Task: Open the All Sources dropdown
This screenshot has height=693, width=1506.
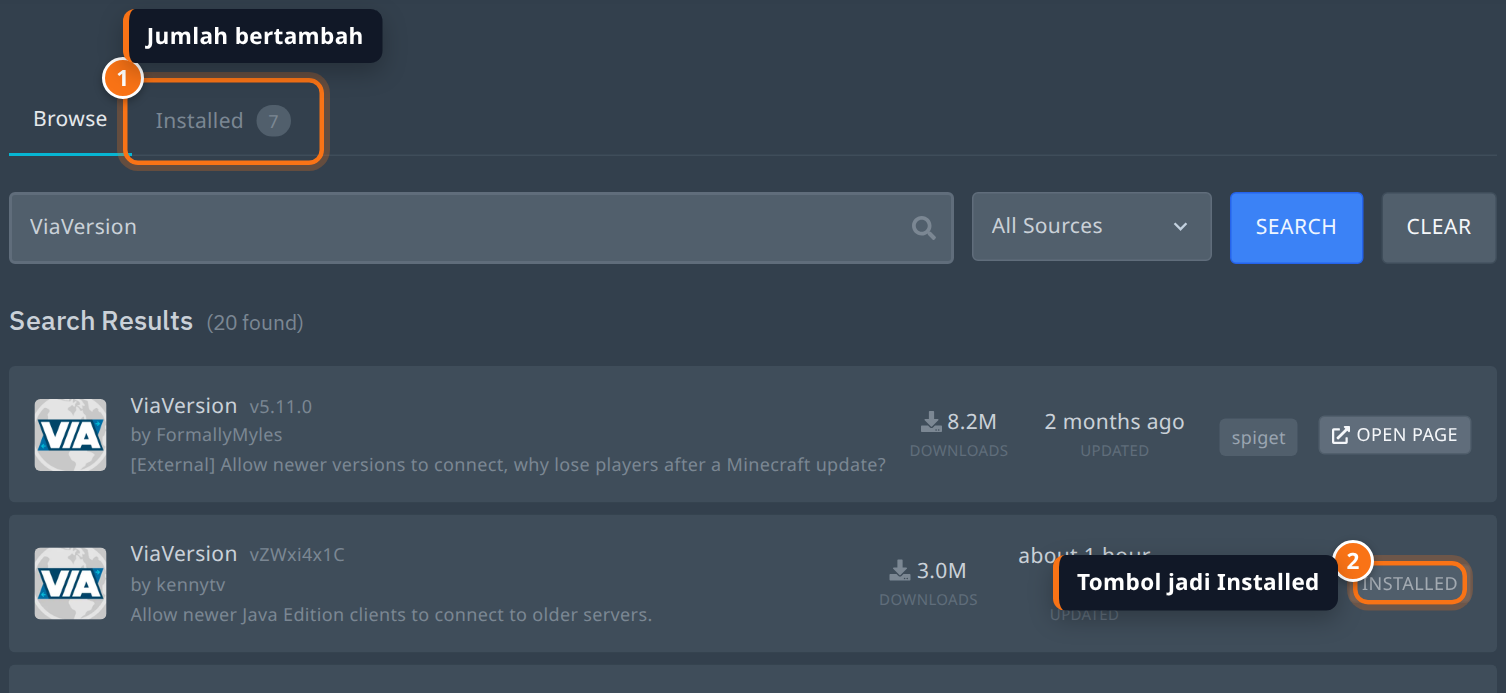Action: [x=1091, y=226]
